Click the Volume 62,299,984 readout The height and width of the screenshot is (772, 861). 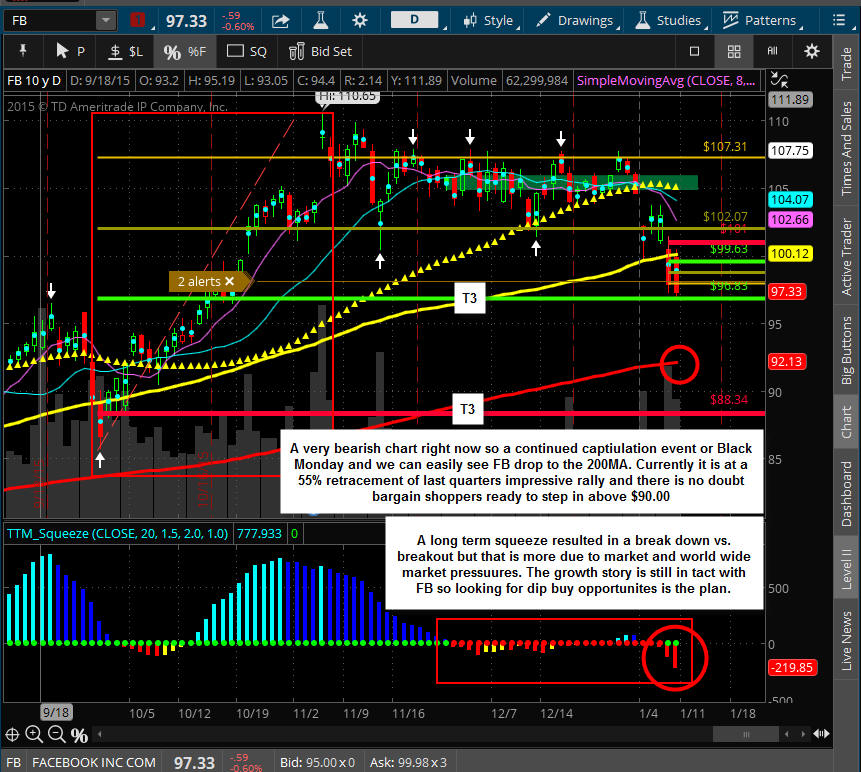click(x=509, y=81)
